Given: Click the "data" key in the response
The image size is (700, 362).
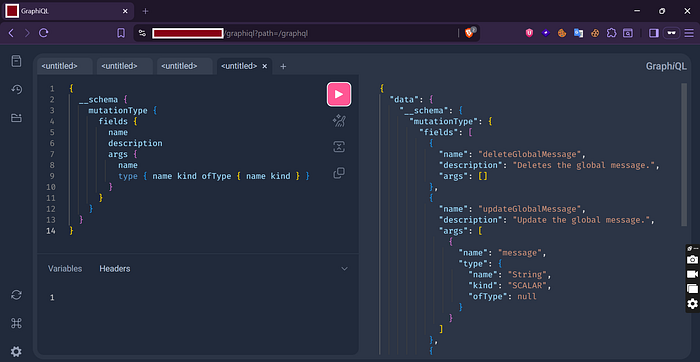Looking at the screenshot, I should (404, 99).
